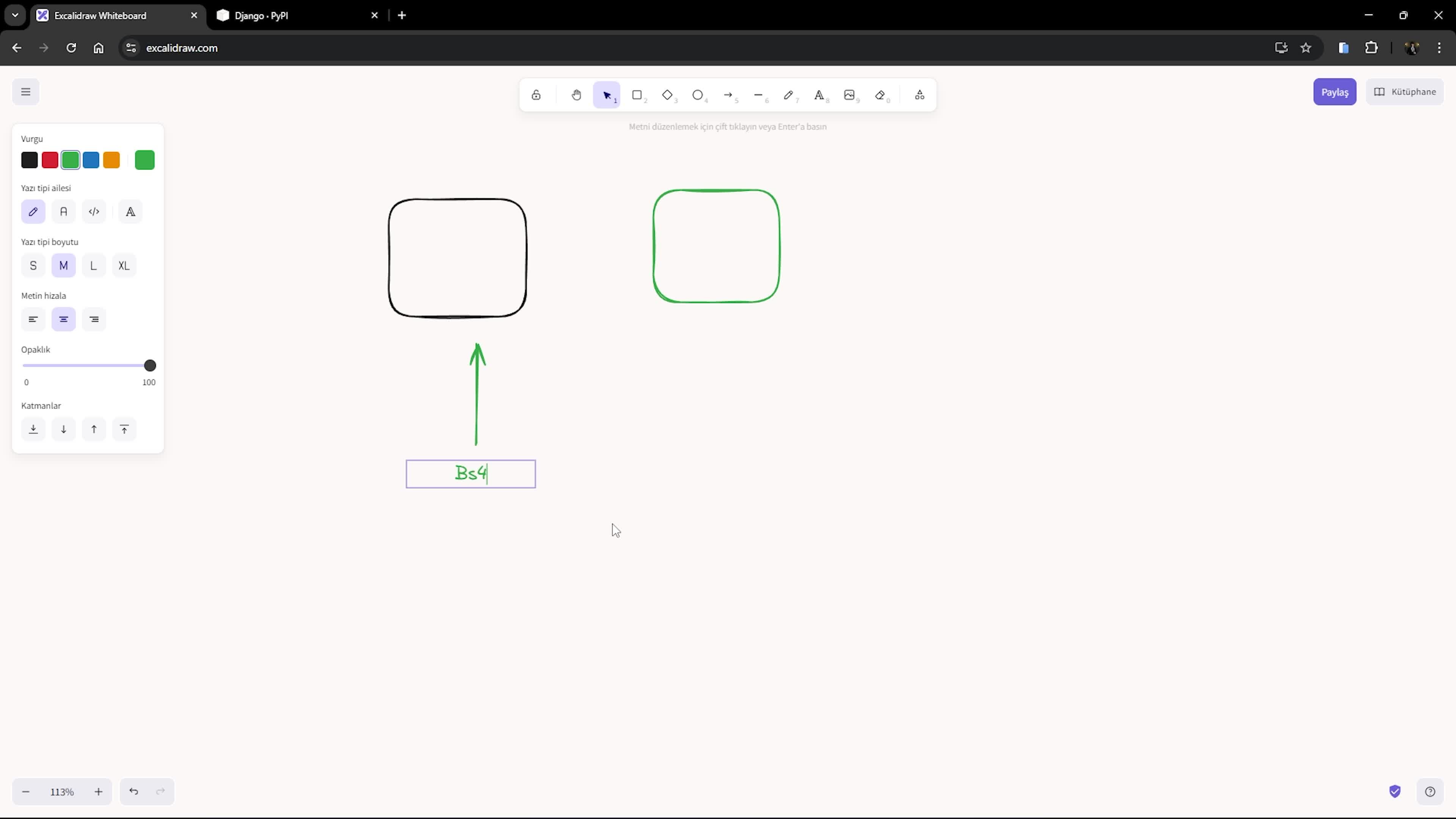Select the Ellipse tool
Screen dimensions: 1456x819
[698, 95]
